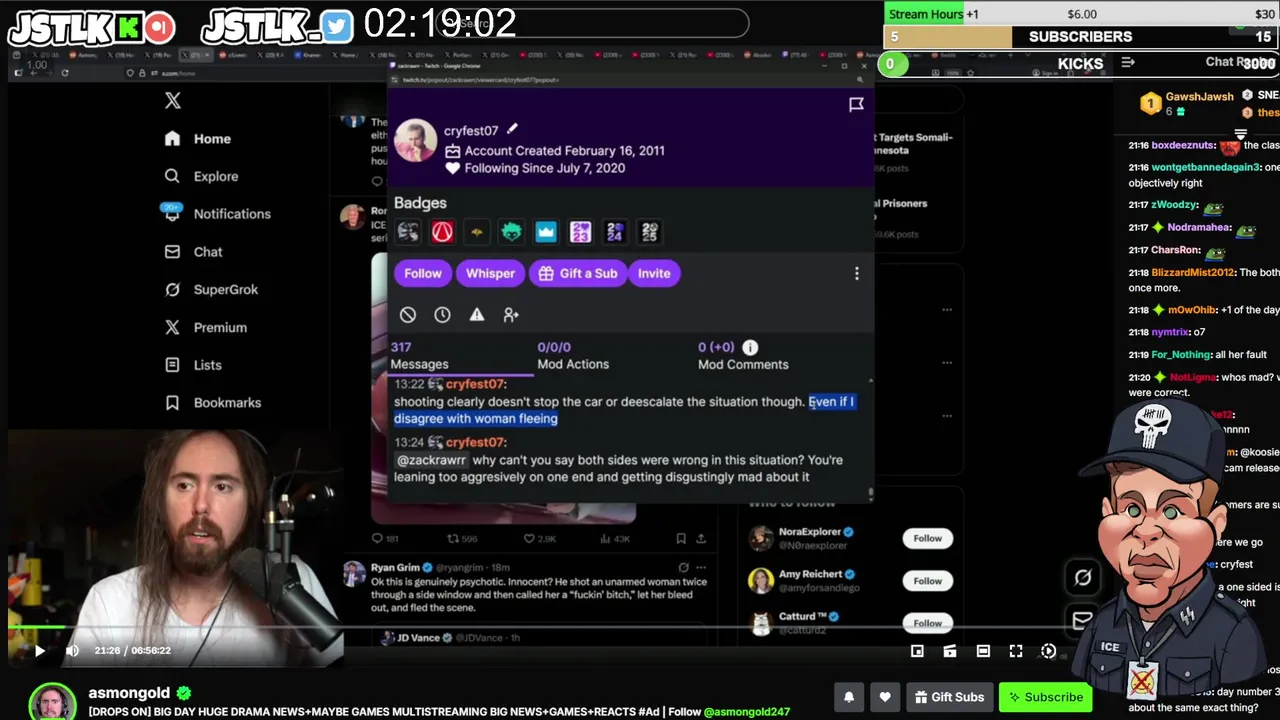Screen dimensions: 1280x720
Task: Click the teal spiky creature badge
Action: [x=511, y=232]
